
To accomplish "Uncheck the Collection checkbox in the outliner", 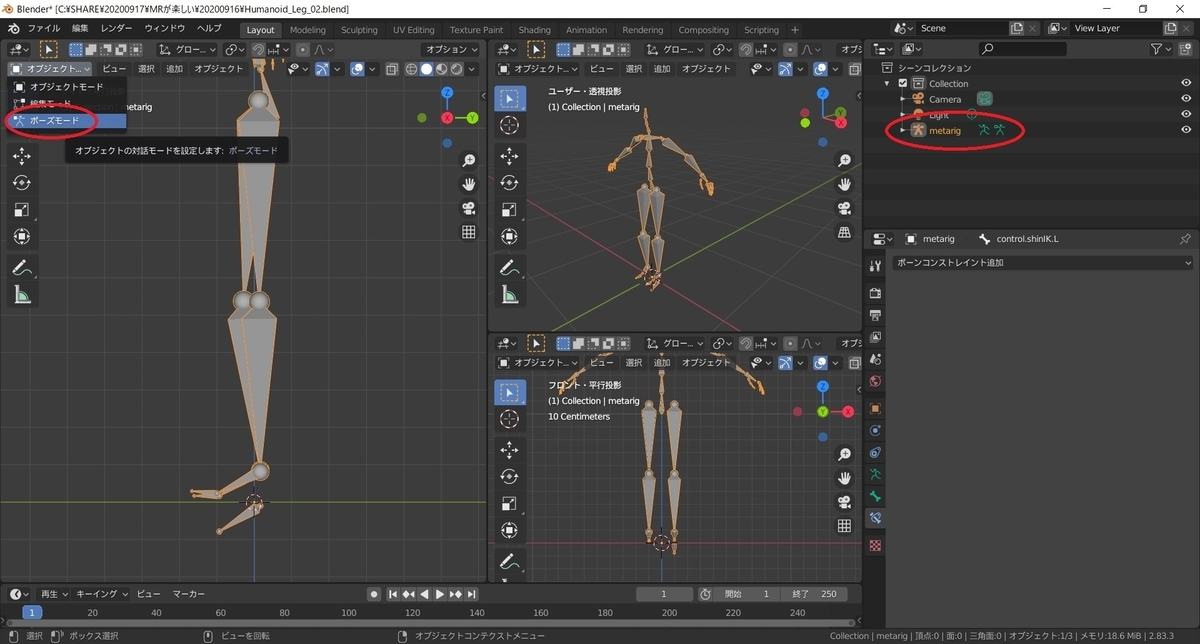I will pyautogui.click(x=903, y=83).
